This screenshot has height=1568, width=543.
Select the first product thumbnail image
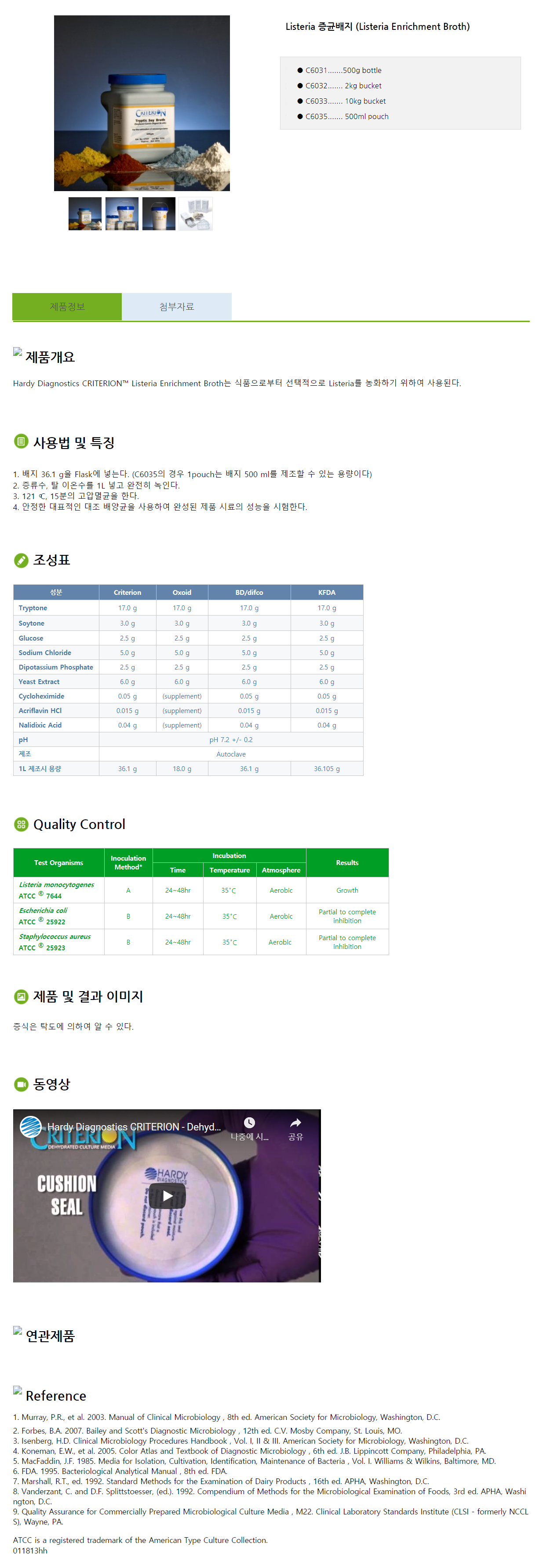[x=85, y=214]
